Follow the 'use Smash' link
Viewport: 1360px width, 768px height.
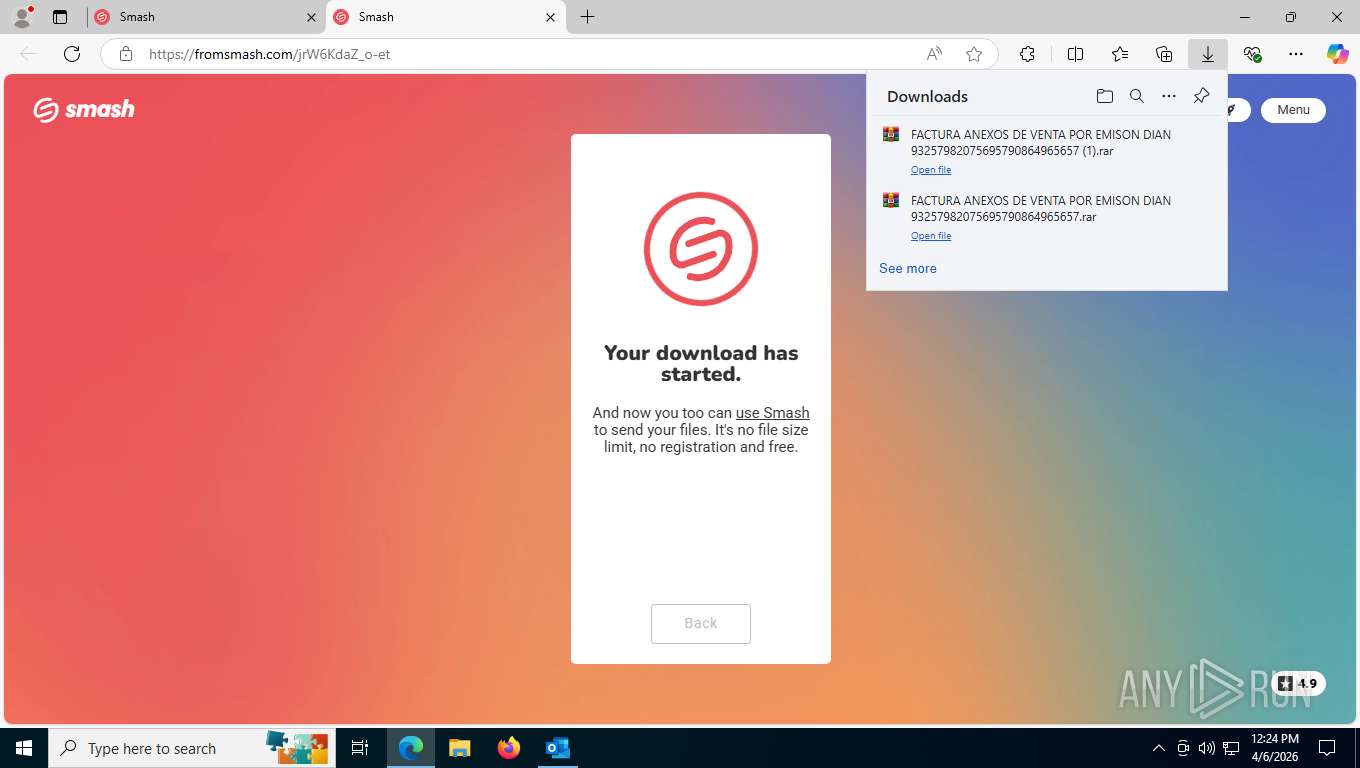point(773,412)
